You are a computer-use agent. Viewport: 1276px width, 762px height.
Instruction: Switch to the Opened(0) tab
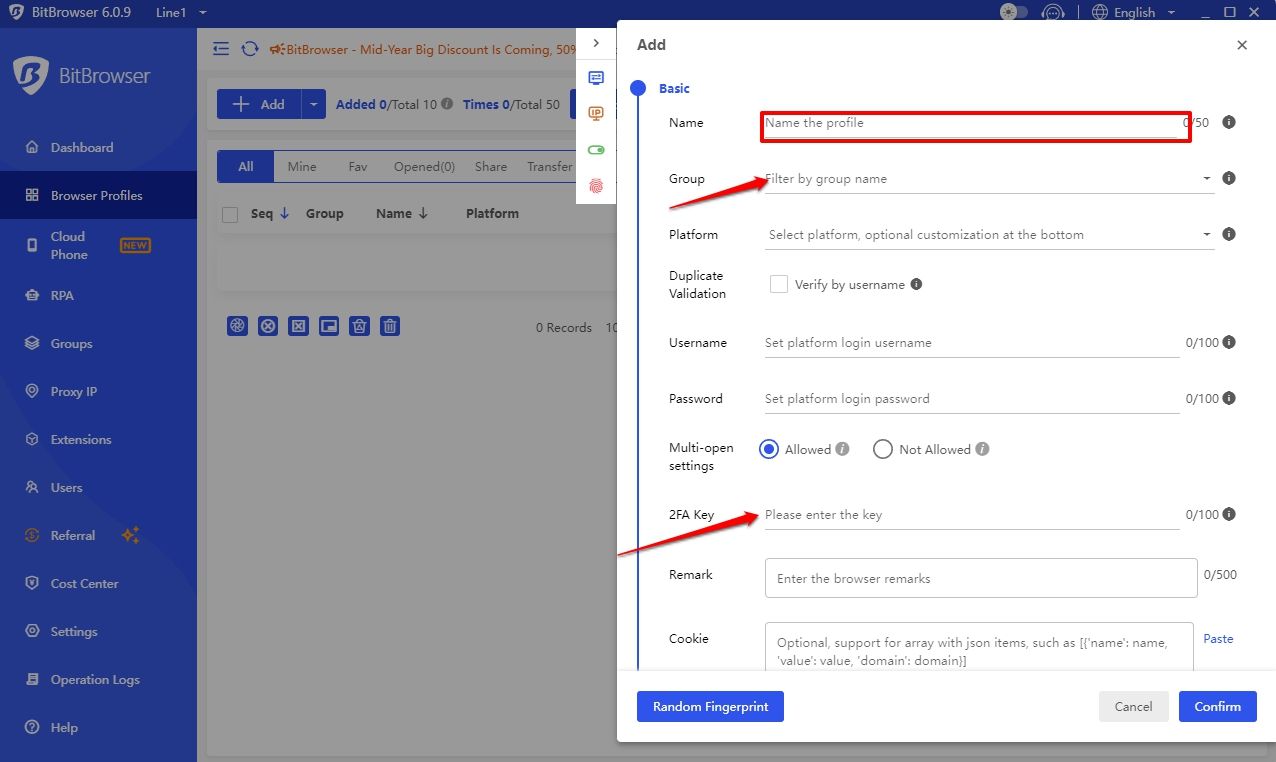coord(424,167)
